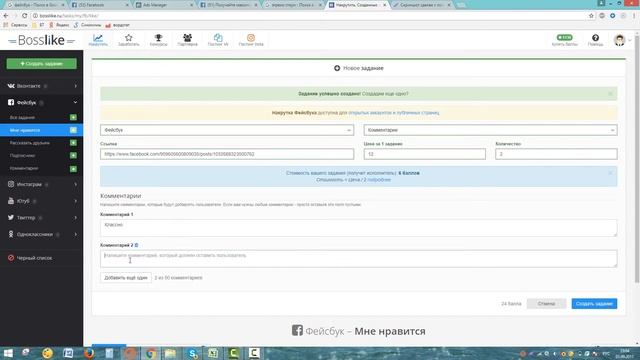
Task: Open the Партнерка people icon section
Action: (x=187, y=40)
